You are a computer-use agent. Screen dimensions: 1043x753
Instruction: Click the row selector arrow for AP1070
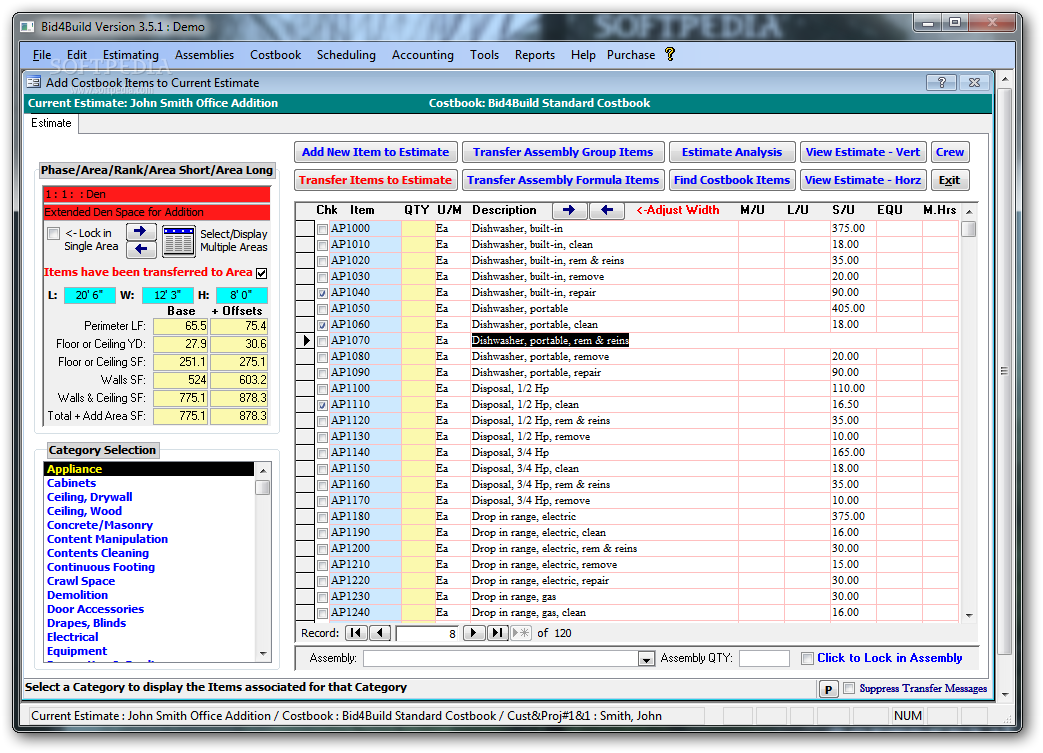tap(306, 341)
